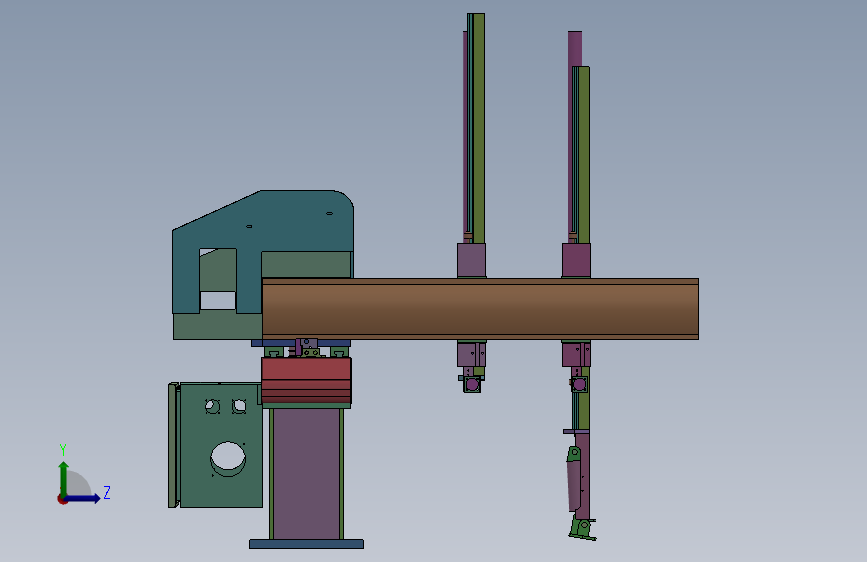Select the long brown horizontal beam
867x562 pixels.
480,309
